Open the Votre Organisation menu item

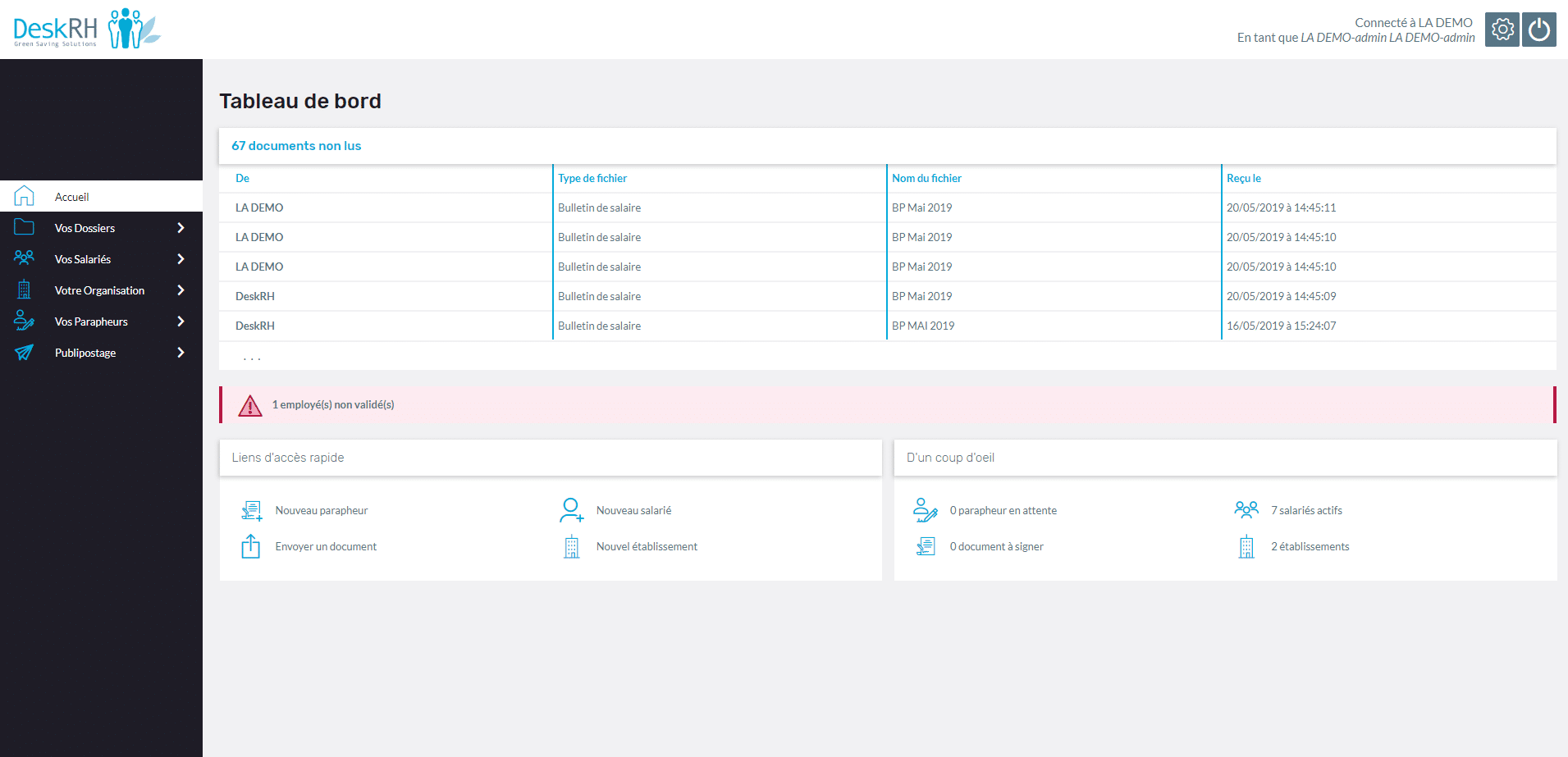click(x=101, y=290)
